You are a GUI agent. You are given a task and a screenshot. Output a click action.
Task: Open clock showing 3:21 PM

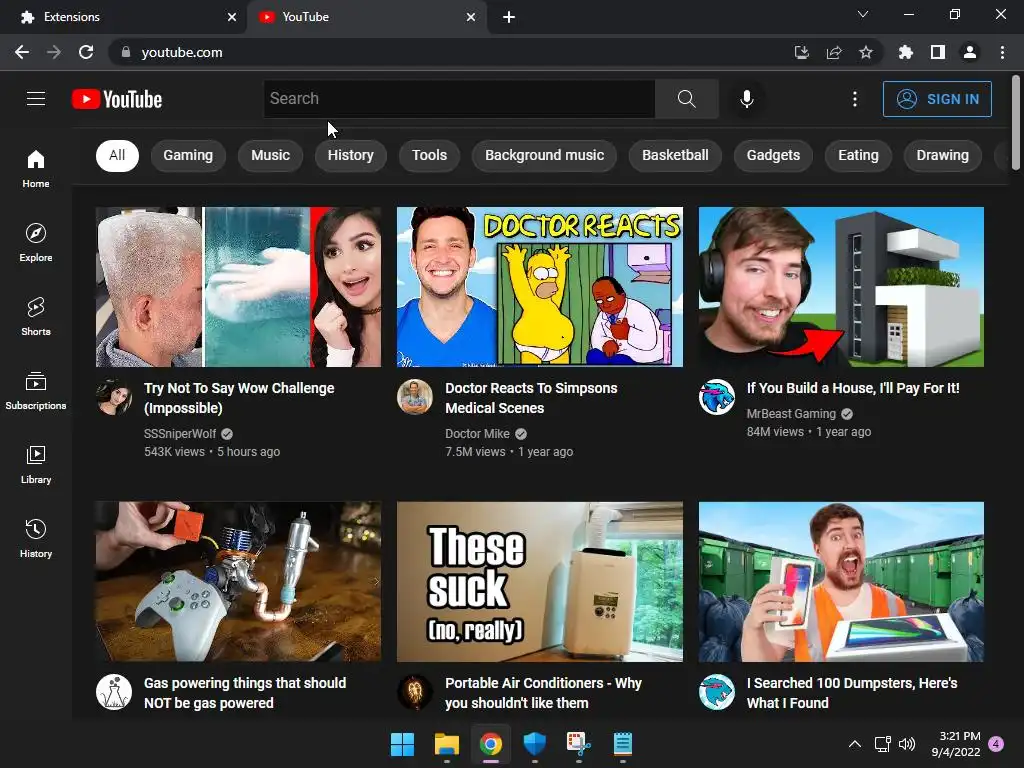click(x=955, y=744)
